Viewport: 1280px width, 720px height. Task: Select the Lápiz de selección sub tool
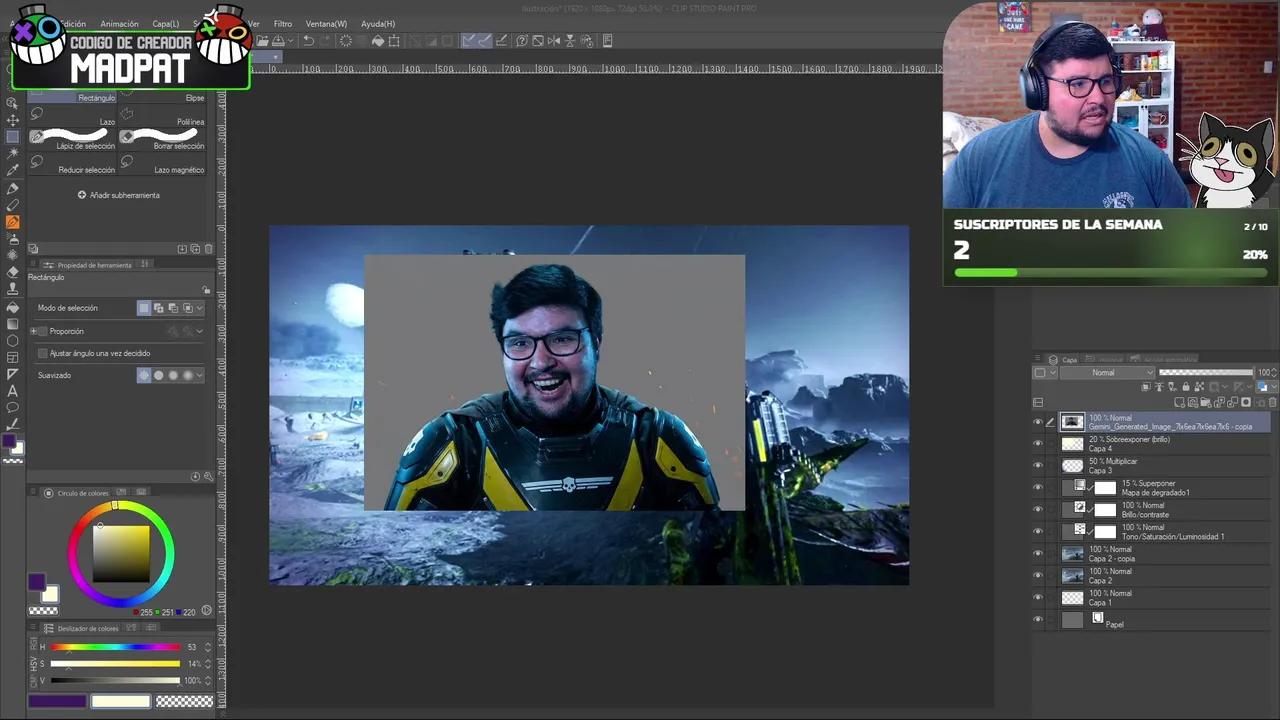tap(72, 140)
